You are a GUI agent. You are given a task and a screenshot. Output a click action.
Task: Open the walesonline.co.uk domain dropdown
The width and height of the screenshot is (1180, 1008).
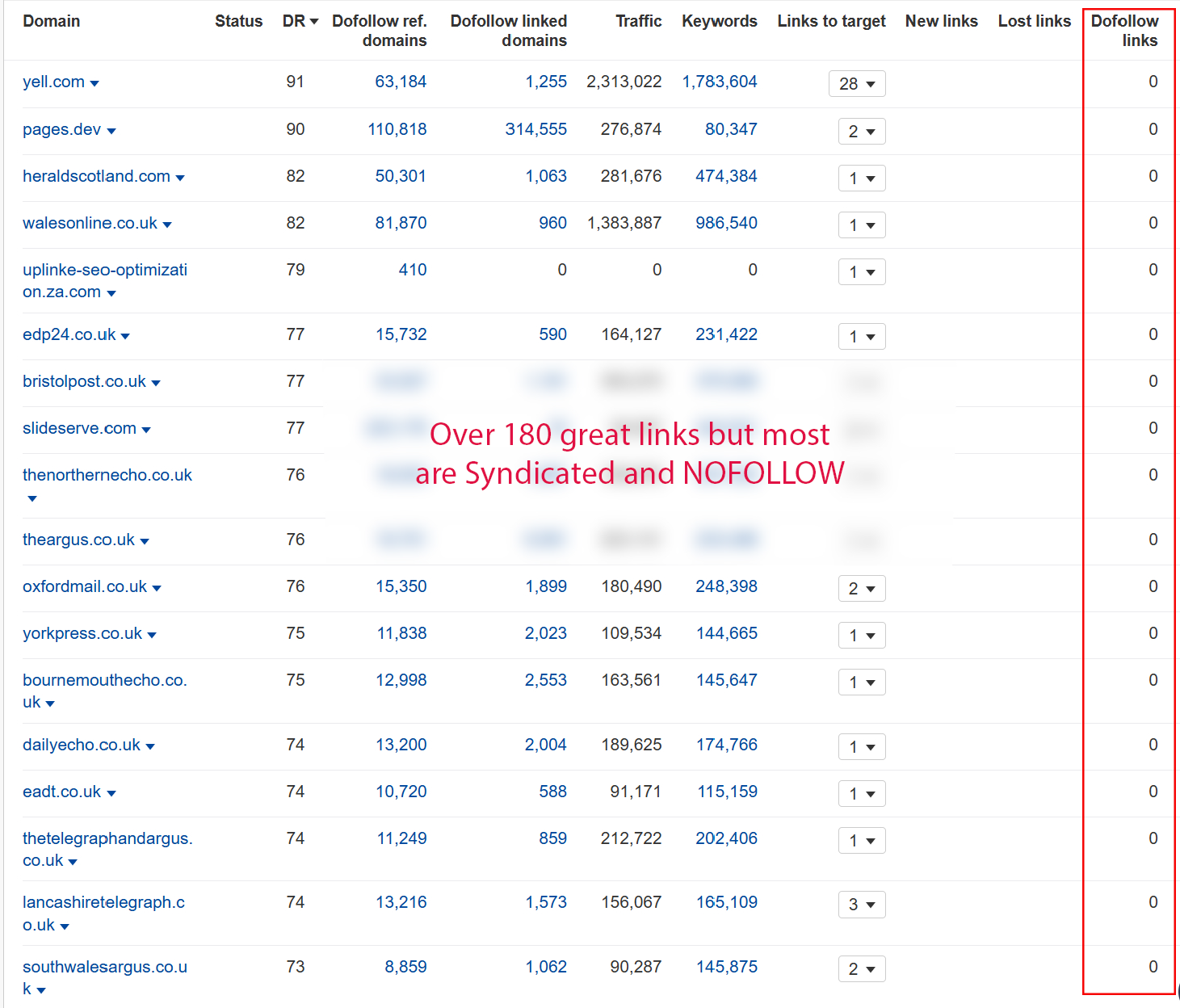click(x=167, y=225)
